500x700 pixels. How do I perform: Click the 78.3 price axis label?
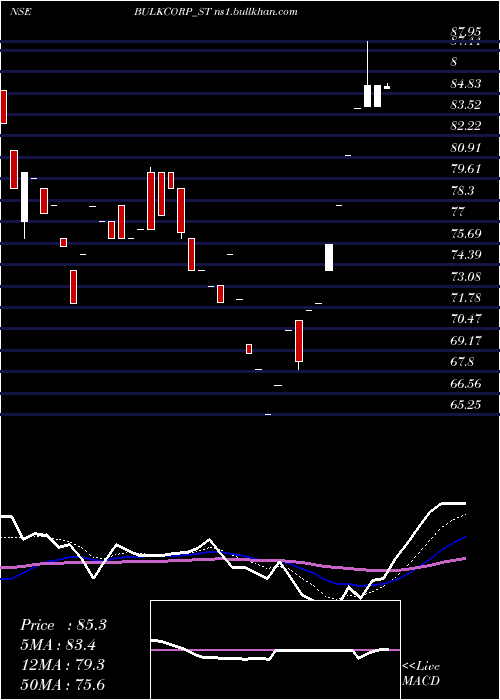point(463,191)
